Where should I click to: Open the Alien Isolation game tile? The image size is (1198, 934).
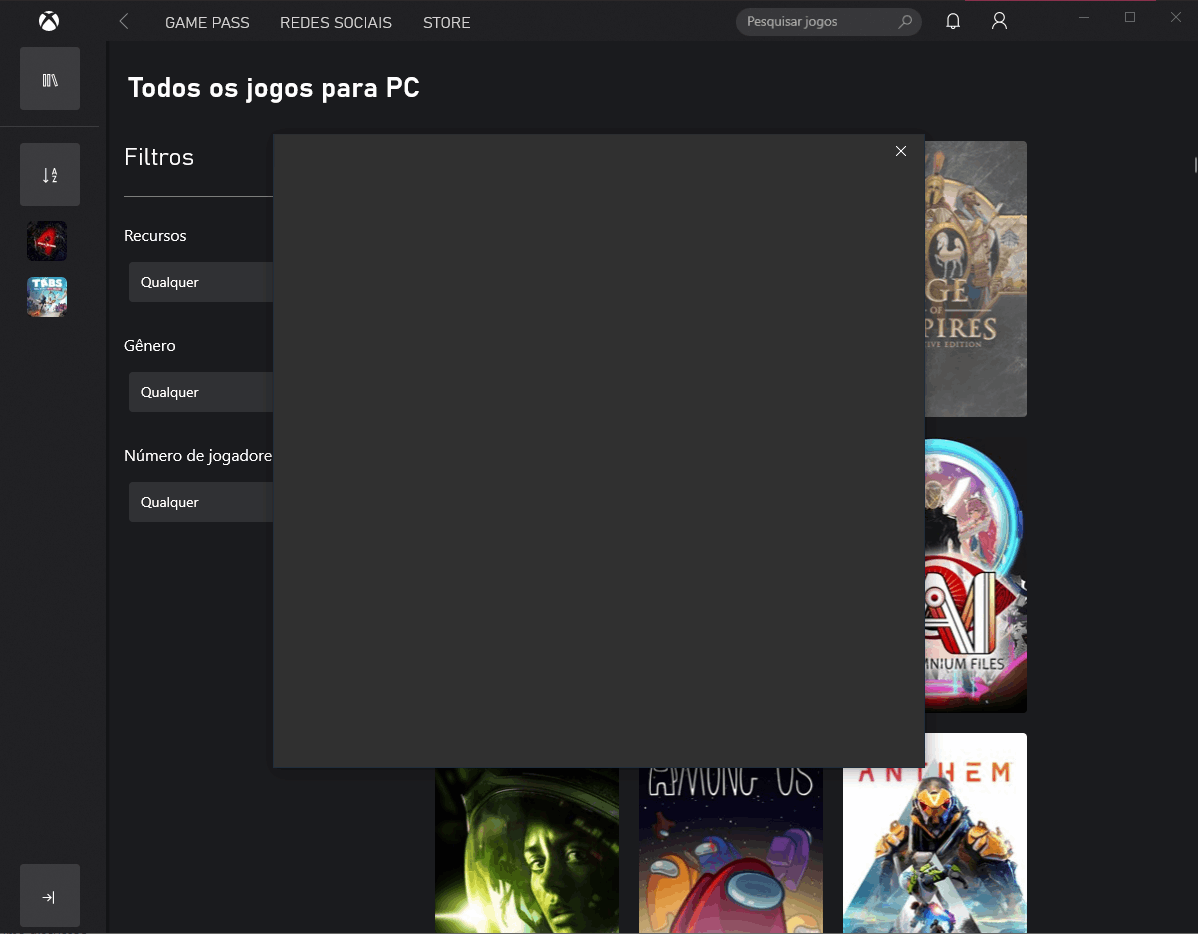[x=527, y=851]
